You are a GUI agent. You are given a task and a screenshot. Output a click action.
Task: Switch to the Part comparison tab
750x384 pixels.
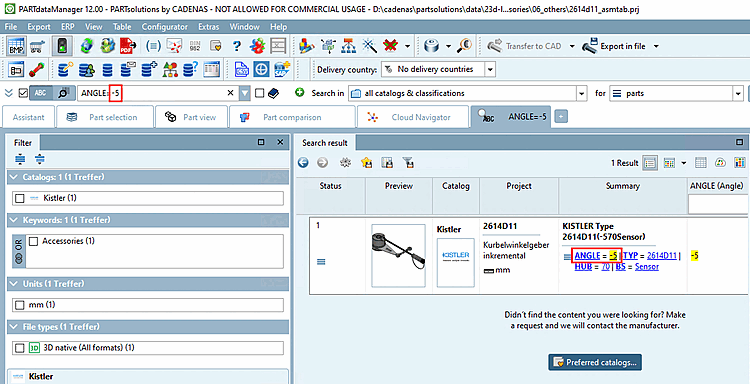coord(292,117)
